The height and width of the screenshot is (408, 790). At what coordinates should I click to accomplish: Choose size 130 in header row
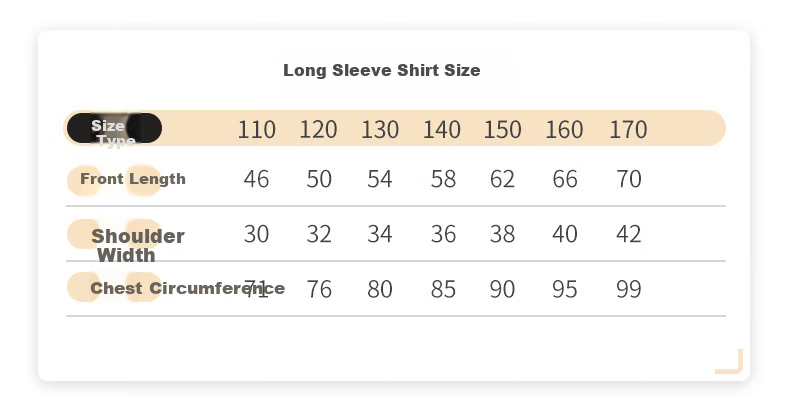point(380,129)
